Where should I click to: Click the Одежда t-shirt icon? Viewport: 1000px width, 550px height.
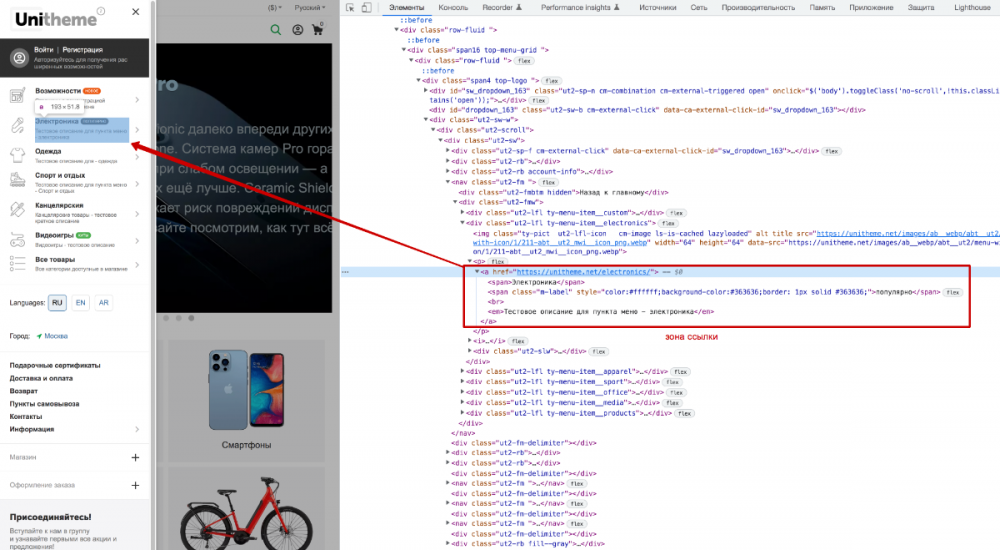[x=16, y=153]
